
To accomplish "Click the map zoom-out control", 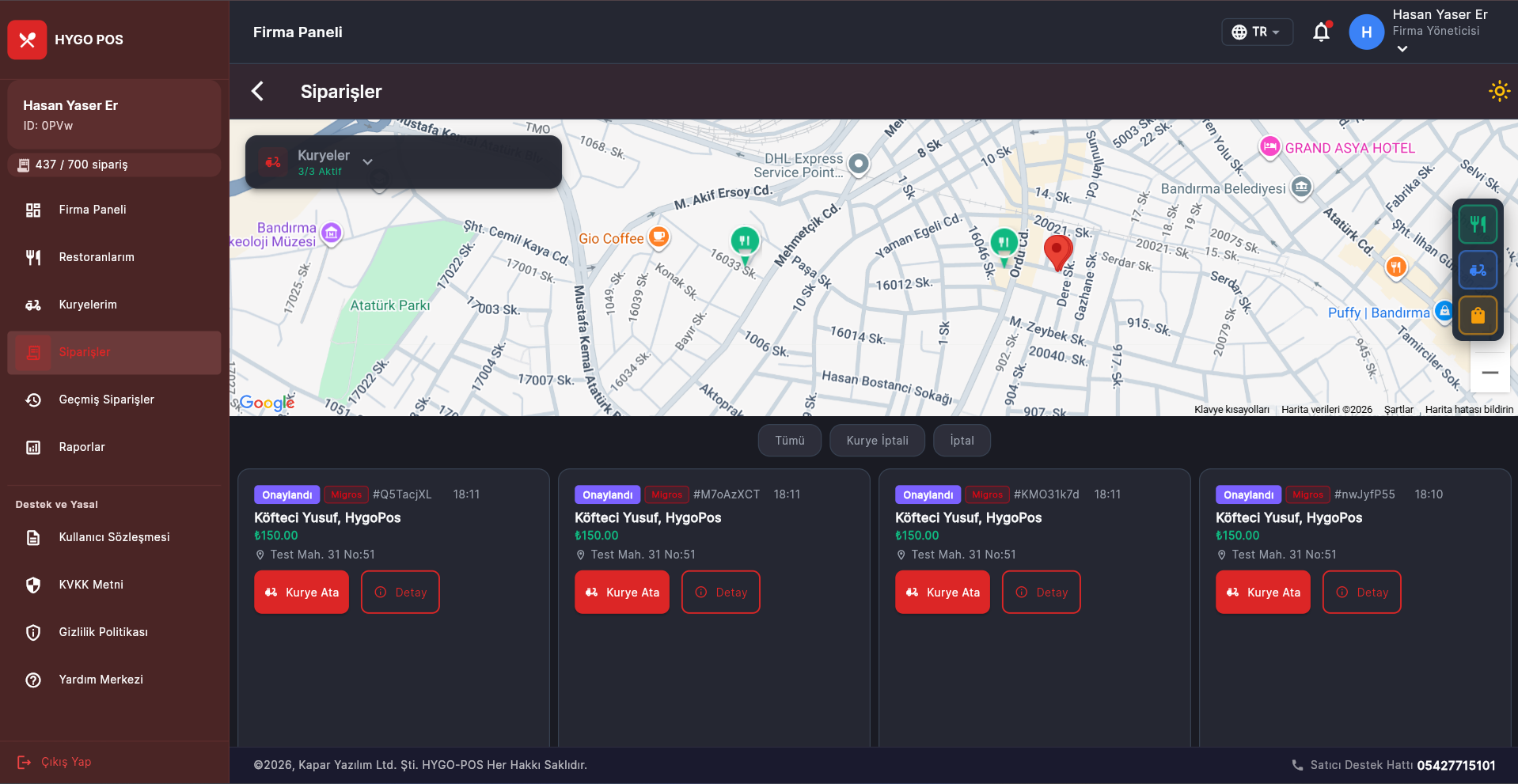I will pyautogui.click(x=1490, y=372).
